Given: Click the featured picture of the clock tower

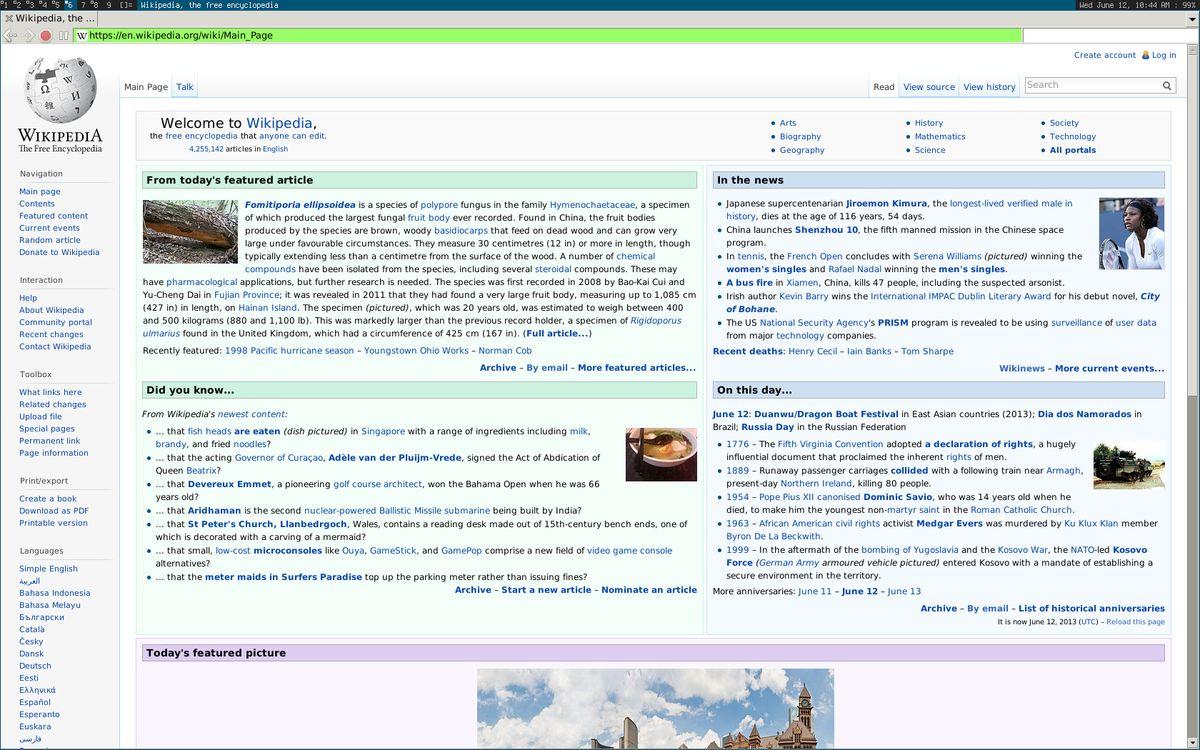Looking at the screenshot, I should pos(655,709).
